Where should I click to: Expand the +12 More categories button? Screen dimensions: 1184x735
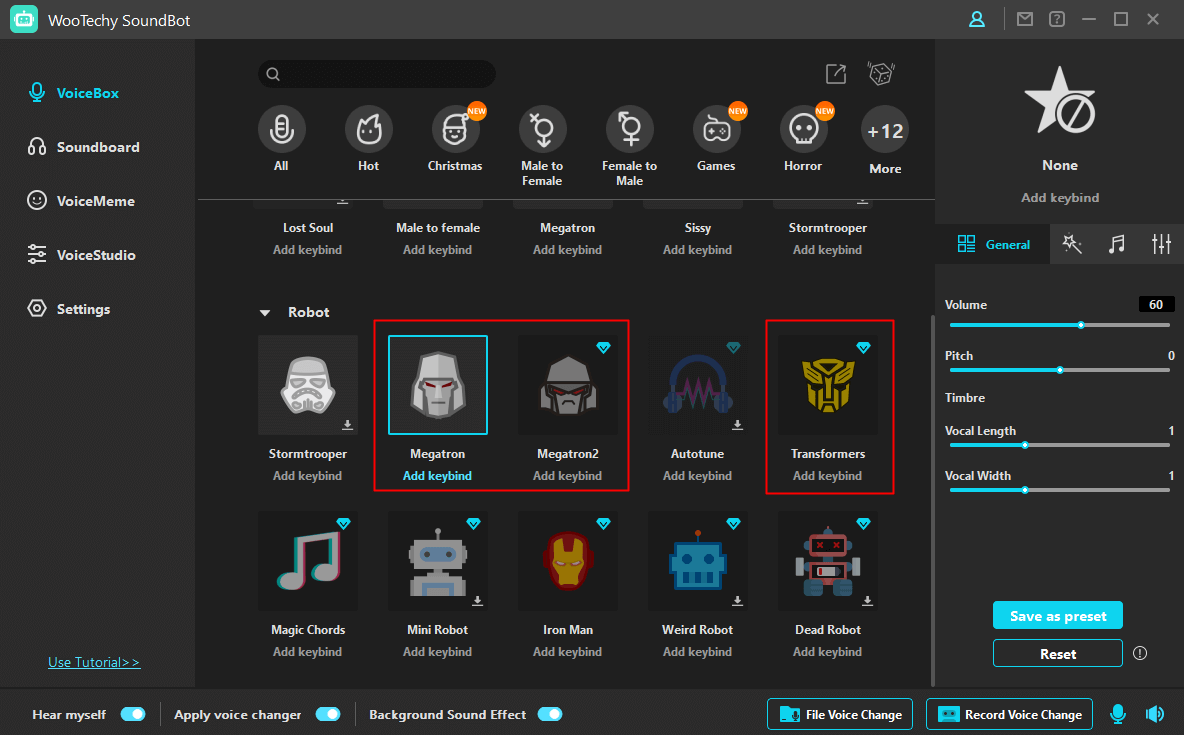click(885, 131)
